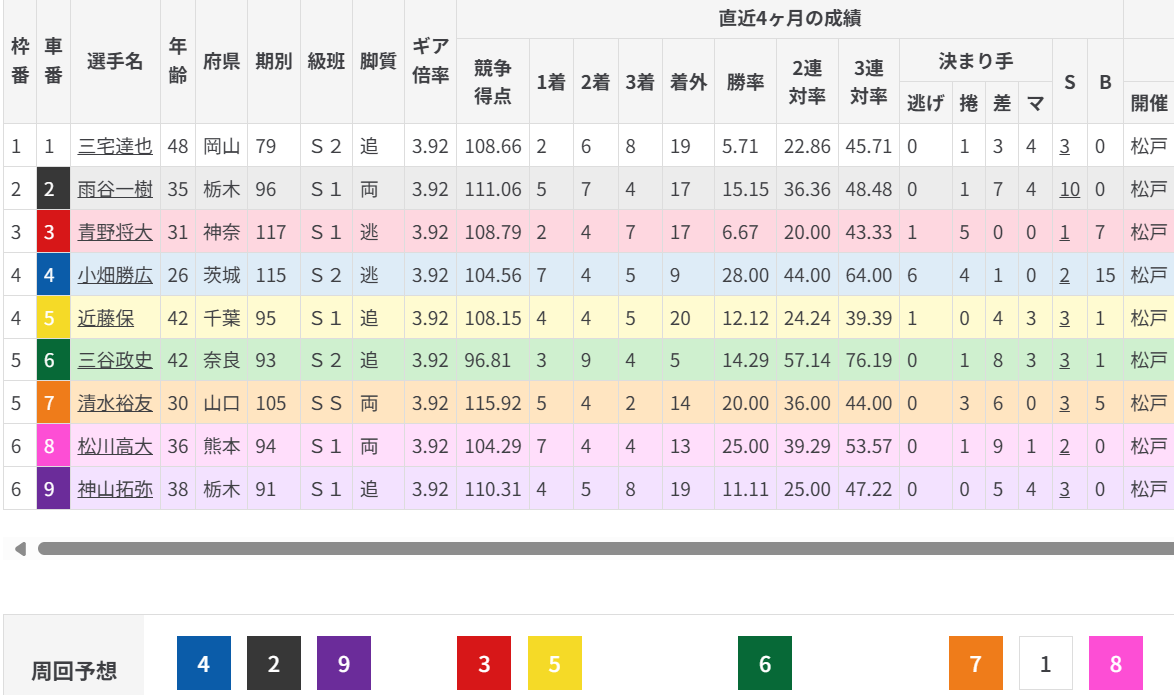Open 松川高大's rider details
Image resolution: width=1174 pixels, height=695 pixels.
pyautogui.click(x=115, y=447)
